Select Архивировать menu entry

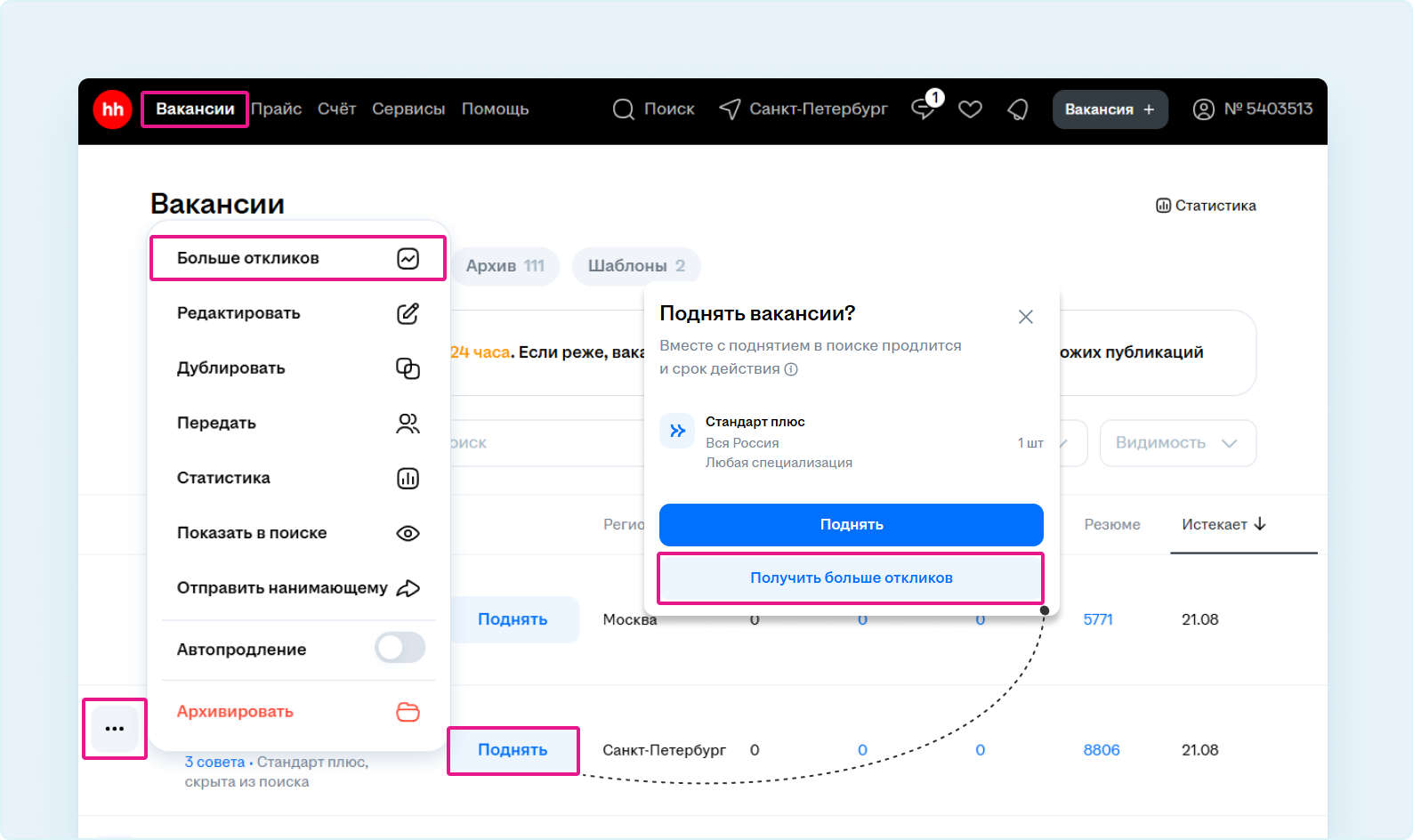coord(298,712)
